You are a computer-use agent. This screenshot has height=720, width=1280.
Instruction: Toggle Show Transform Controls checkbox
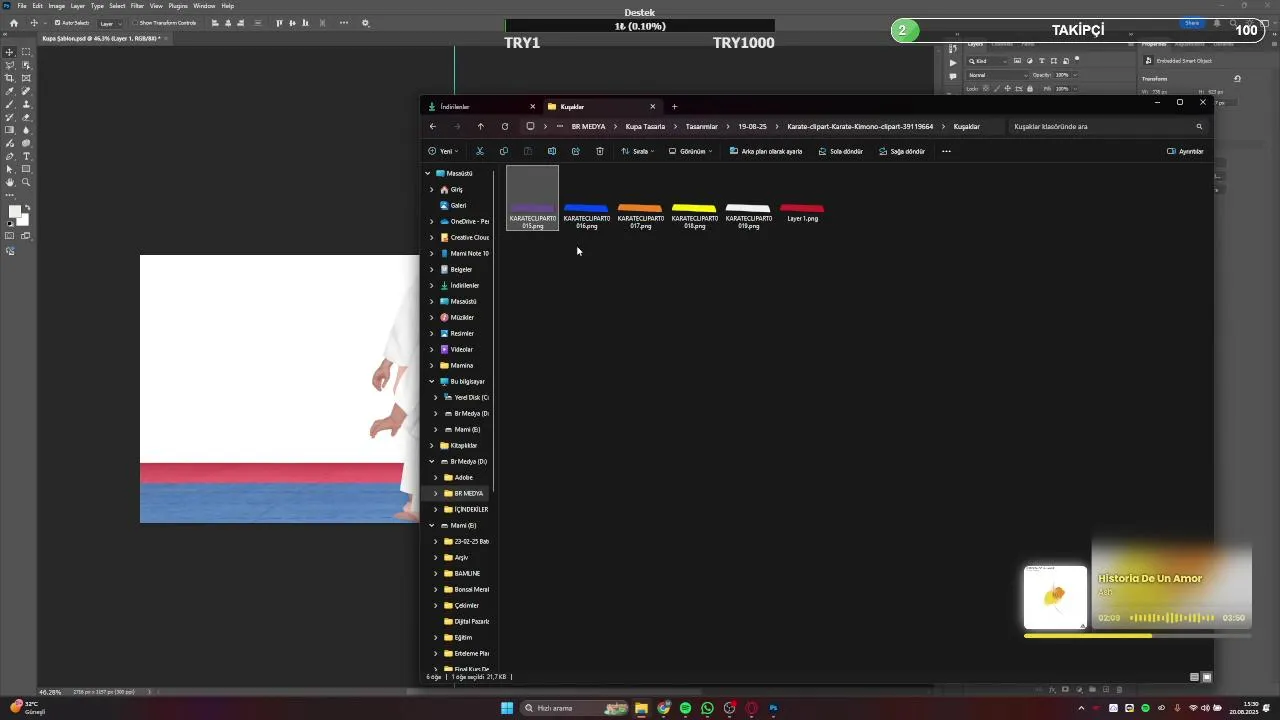tap(135, 23)
